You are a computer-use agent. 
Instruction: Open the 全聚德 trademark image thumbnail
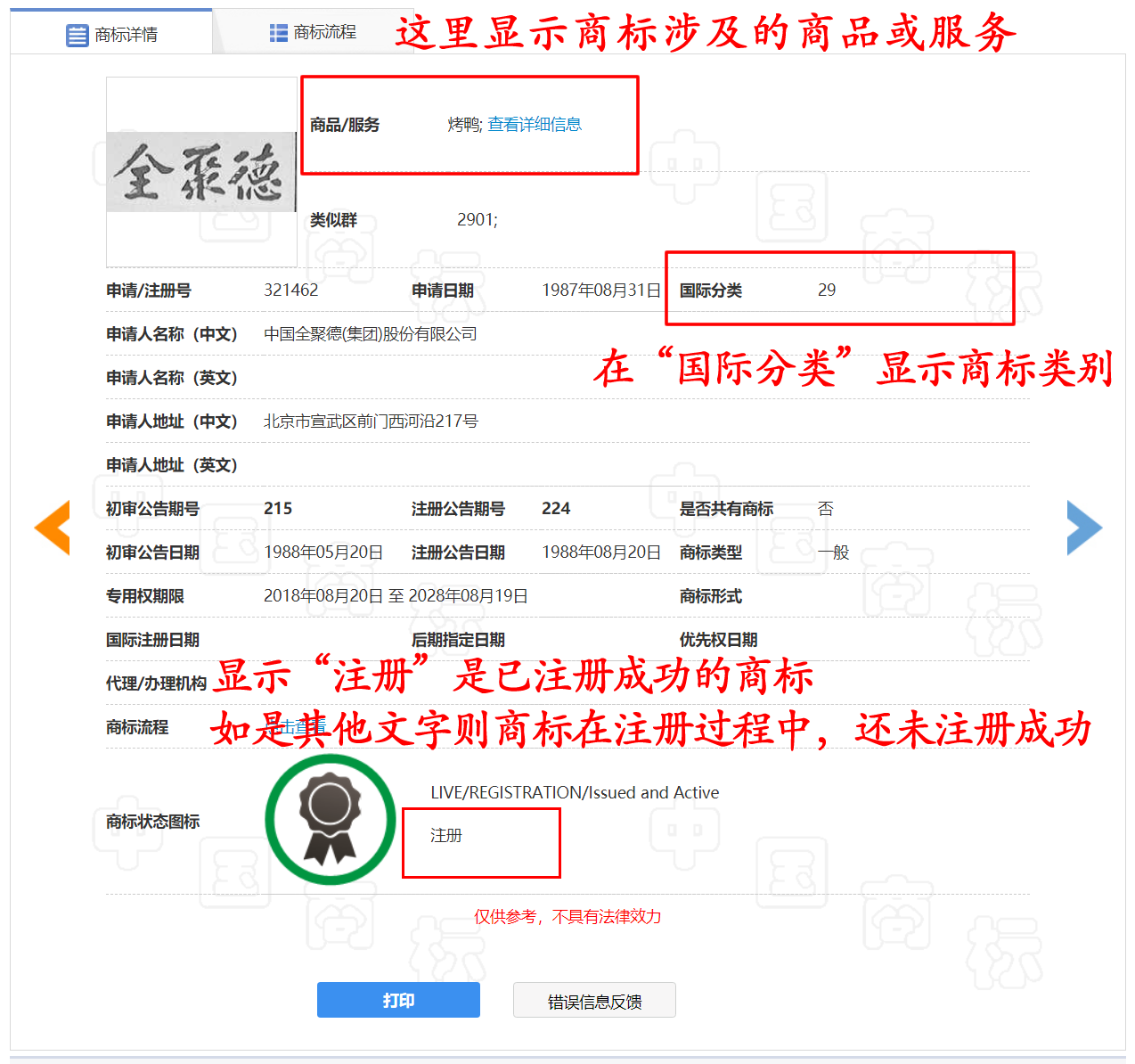201,172
